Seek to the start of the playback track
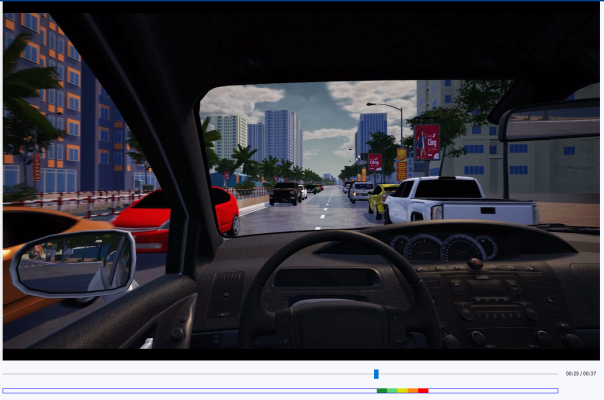This screenshot has width=604, height=400. [5, 374]
